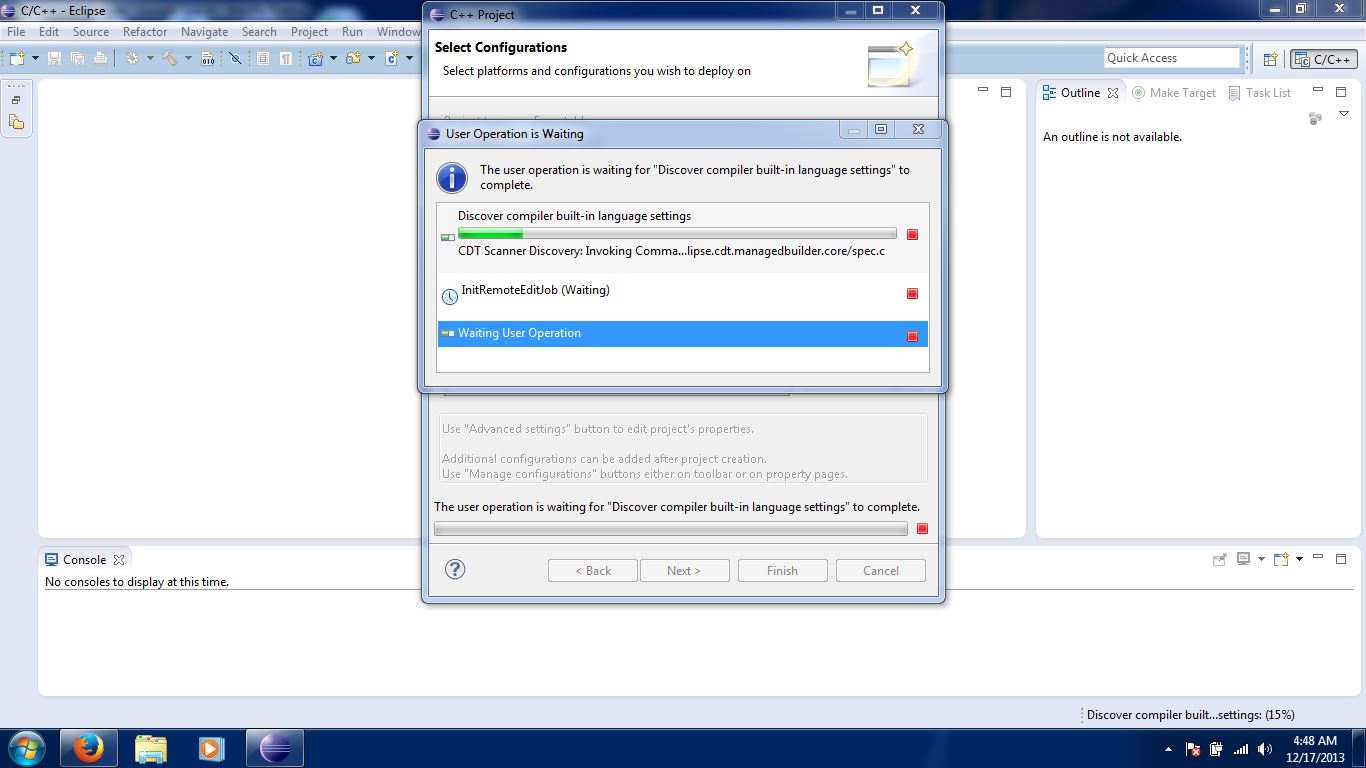Open the Source menu

(91, 32)
